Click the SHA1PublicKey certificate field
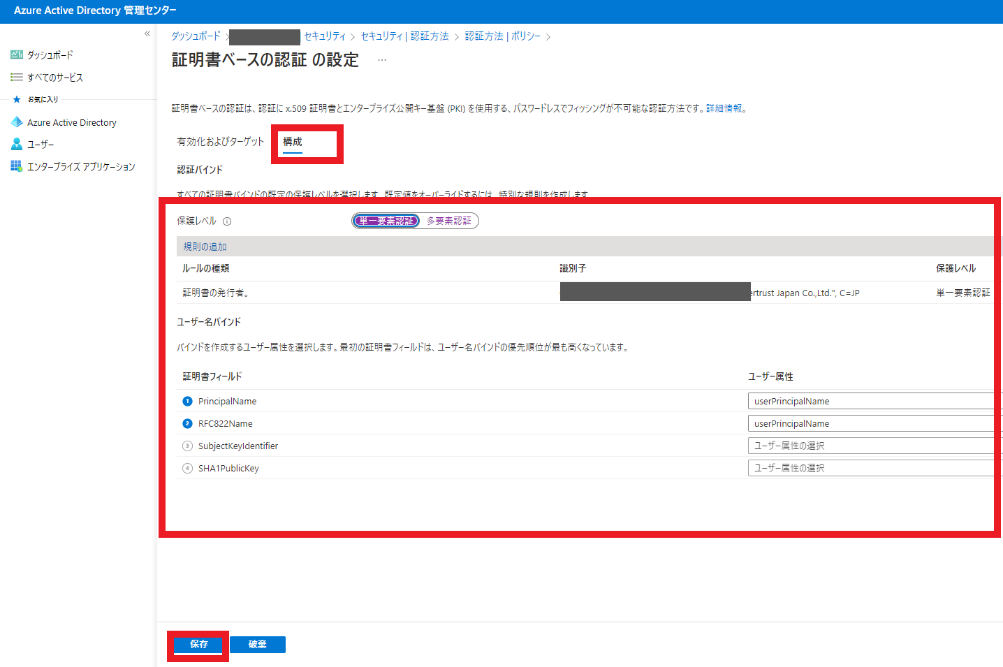Viewport: 1003px width, 667px height. 228,468
